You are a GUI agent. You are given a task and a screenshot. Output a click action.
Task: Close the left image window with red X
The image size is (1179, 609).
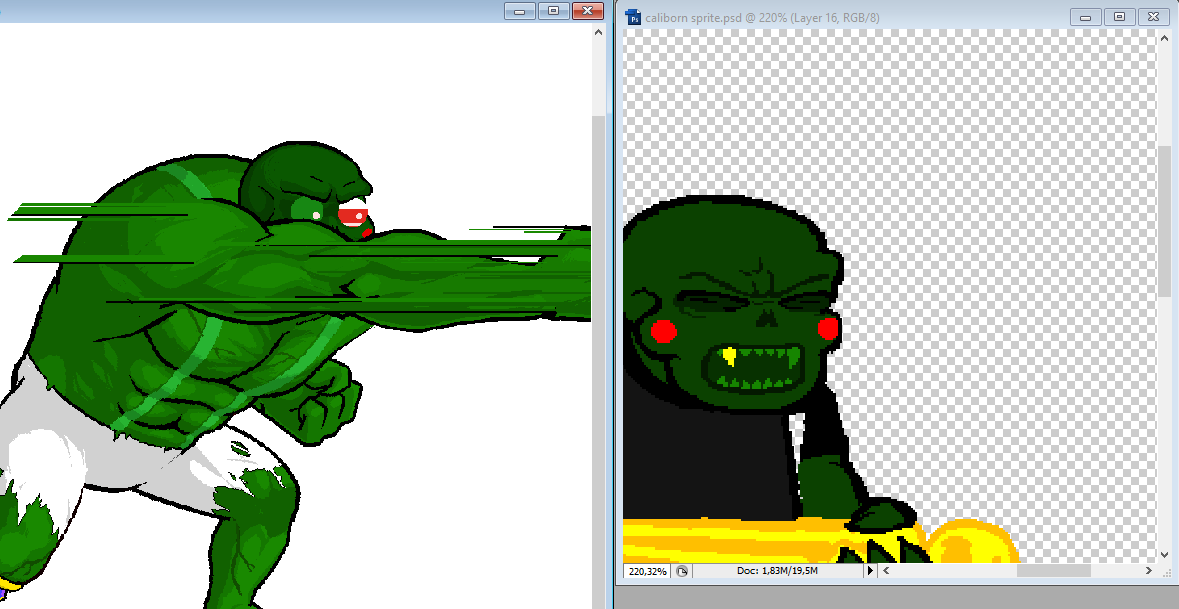(x=587, y=11)
